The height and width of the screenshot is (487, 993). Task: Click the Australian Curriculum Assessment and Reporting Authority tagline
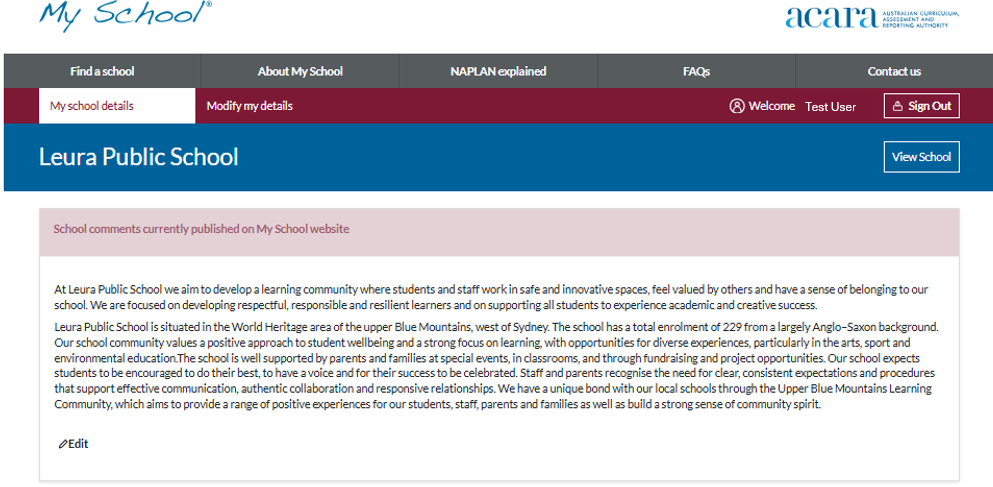(x=918, y=18)
